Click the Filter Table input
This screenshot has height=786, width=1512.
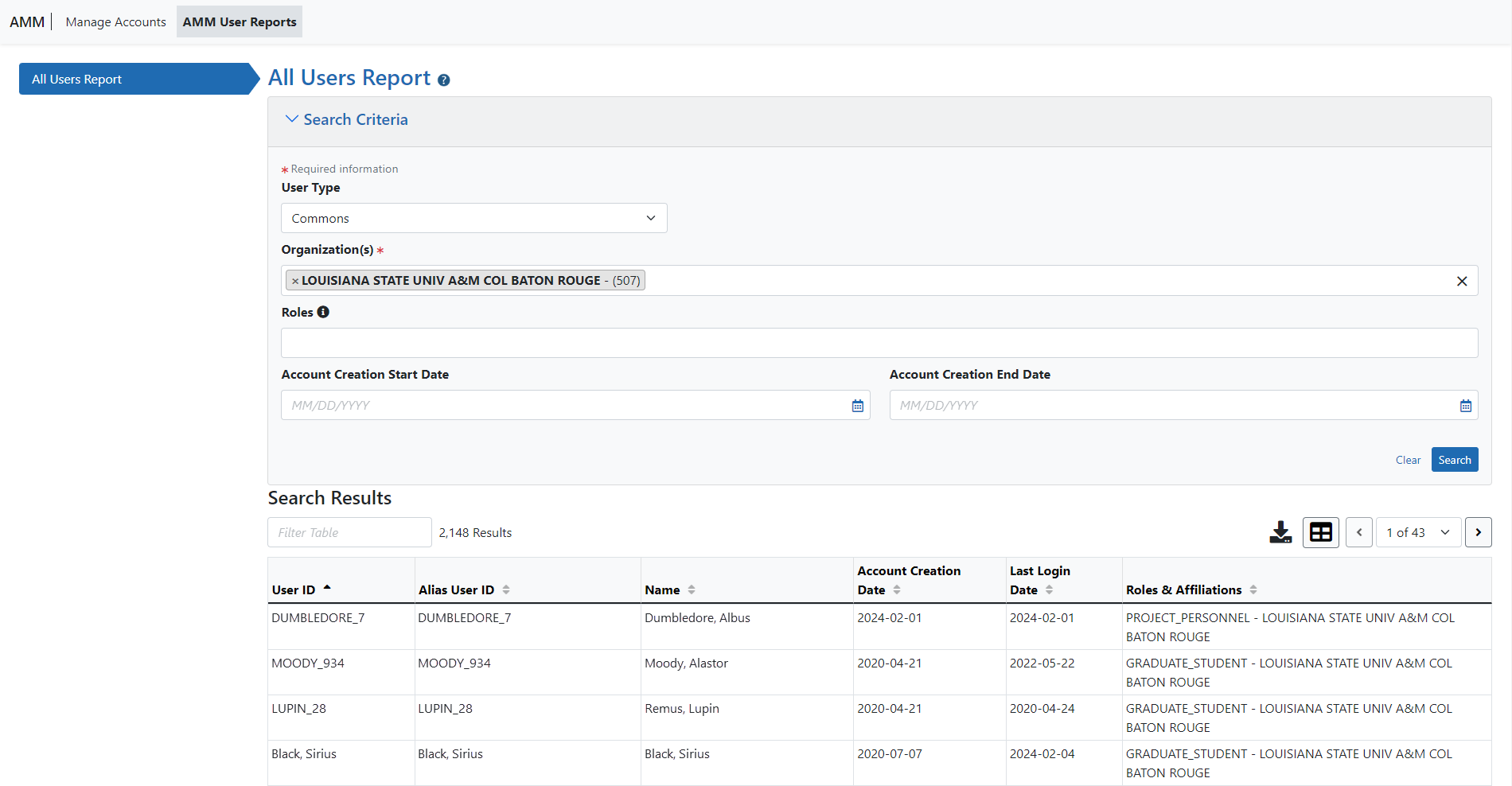pyautogui.click(x=349, y=532)
